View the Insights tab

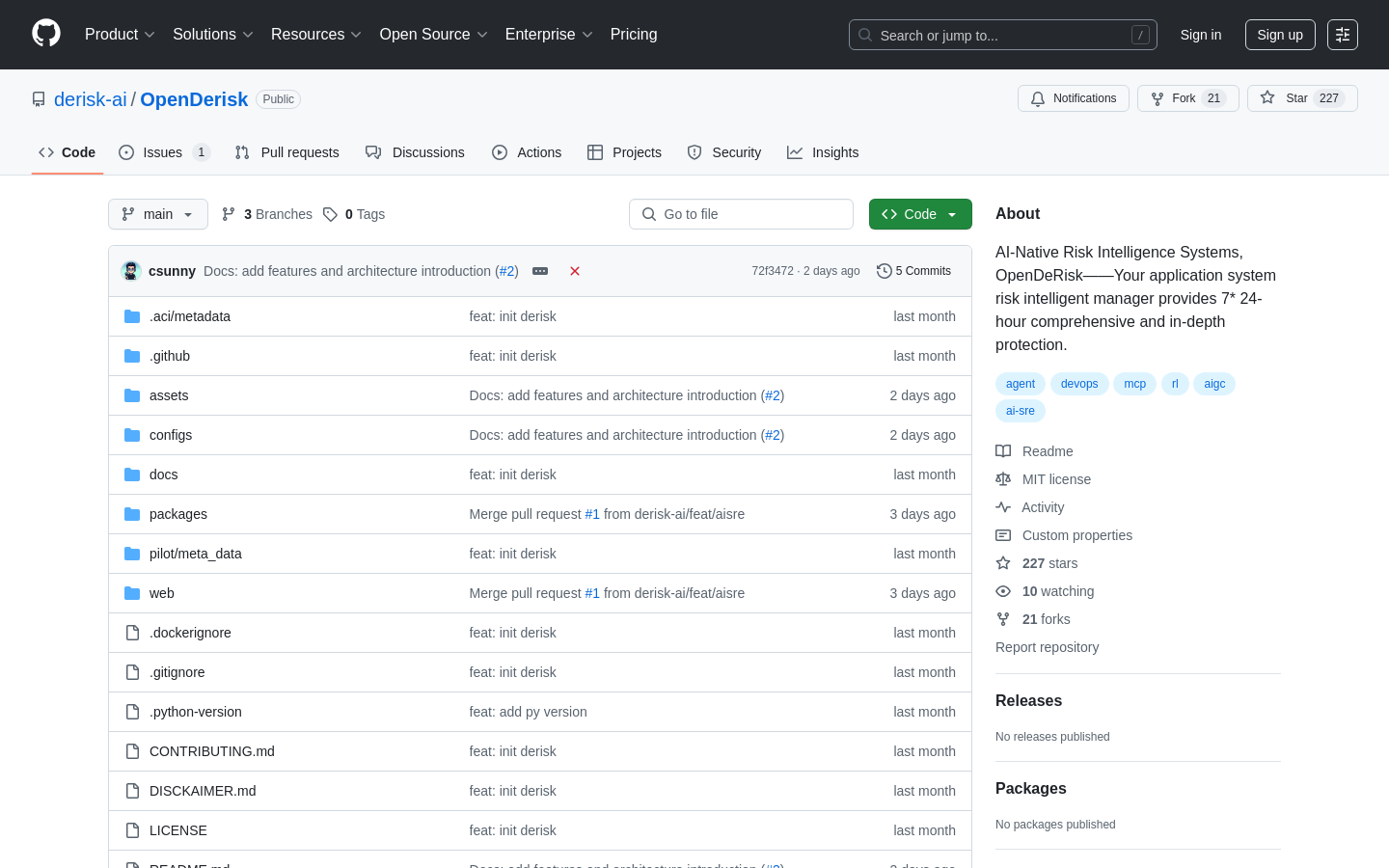(x=823, y=152)
